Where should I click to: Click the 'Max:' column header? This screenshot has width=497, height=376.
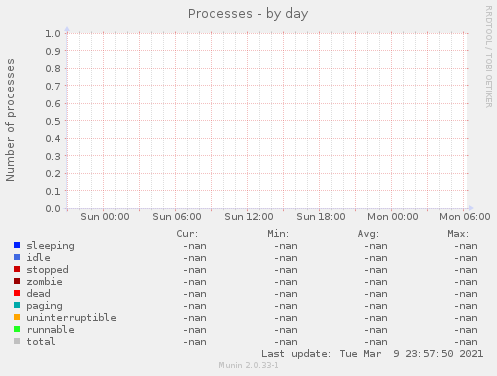coord(458,234)
